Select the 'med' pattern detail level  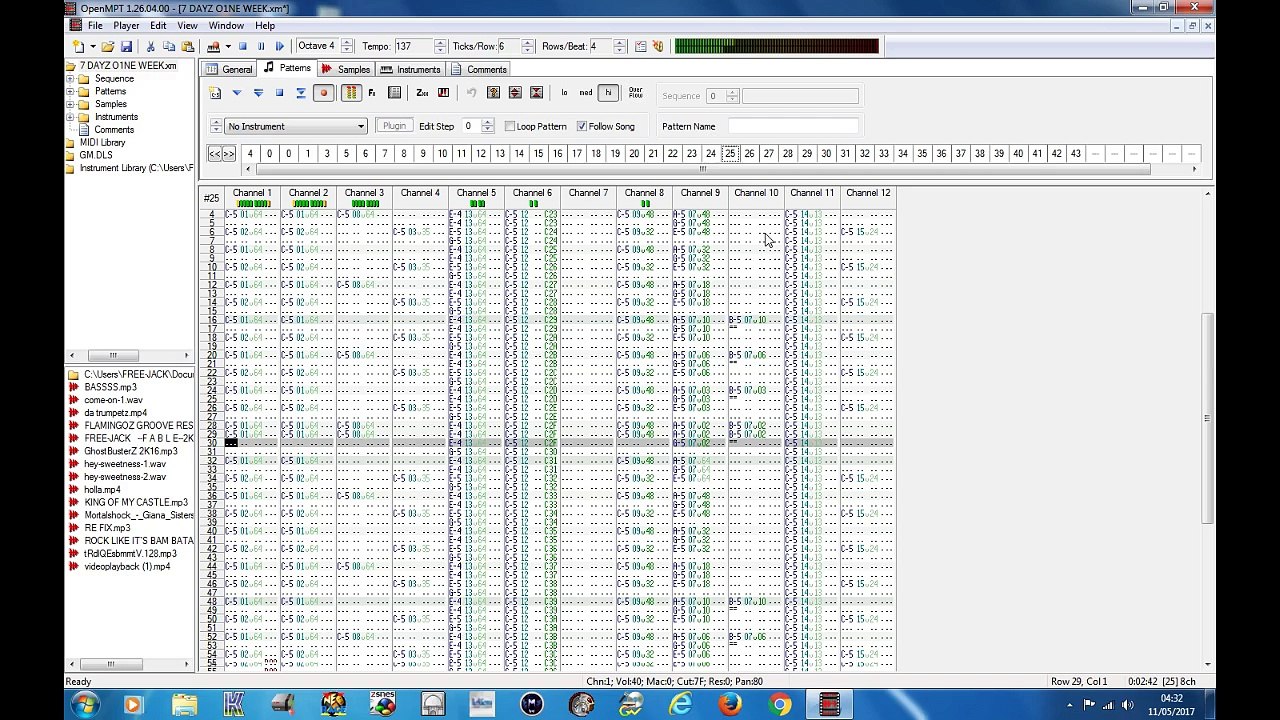pos(586,93)
